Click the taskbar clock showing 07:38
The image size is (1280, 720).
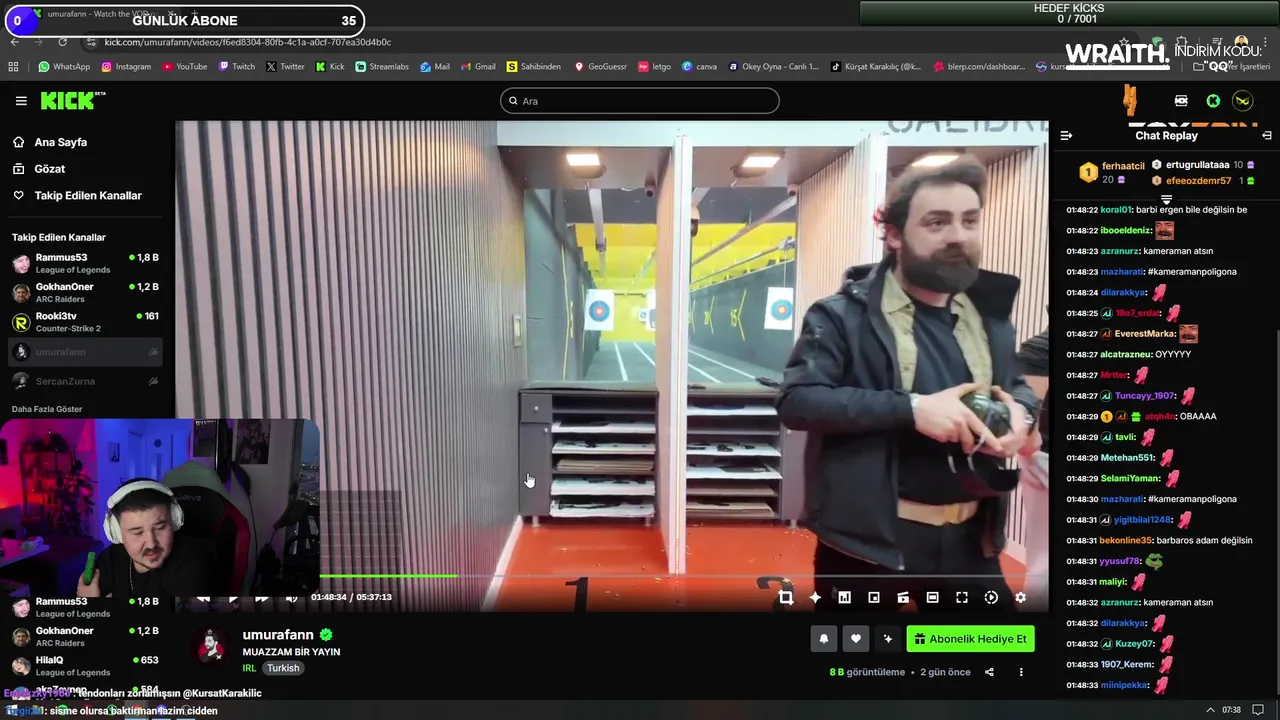point(1232,710)
